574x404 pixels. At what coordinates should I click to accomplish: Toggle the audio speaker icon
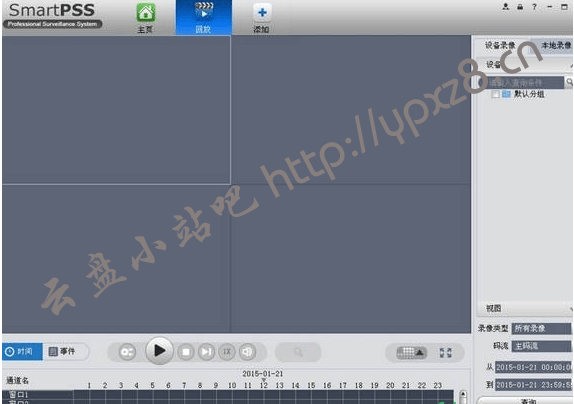point(247,352)
